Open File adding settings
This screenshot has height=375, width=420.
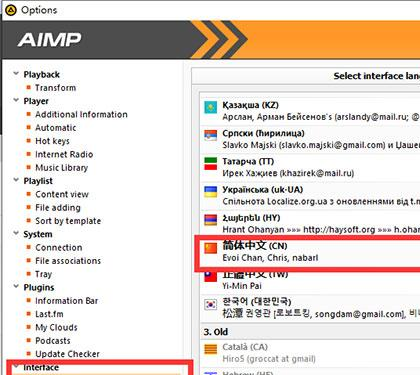58,208
